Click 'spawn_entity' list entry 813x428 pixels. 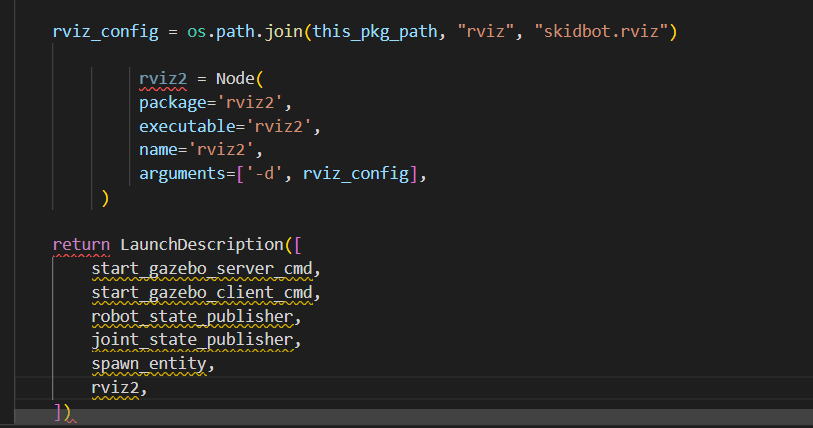[149, 364]
